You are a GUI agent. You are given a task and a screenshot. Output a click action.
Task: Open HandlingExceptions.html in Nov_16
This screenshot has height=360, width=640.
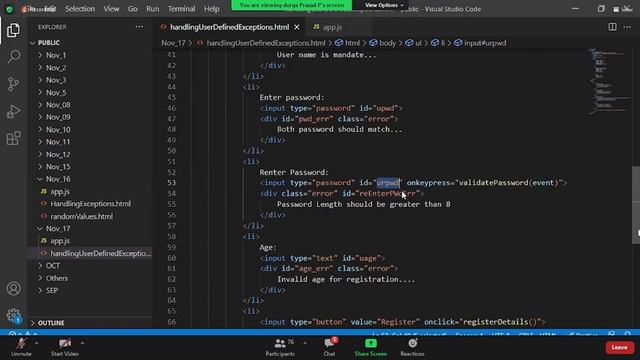pos(91,204)
